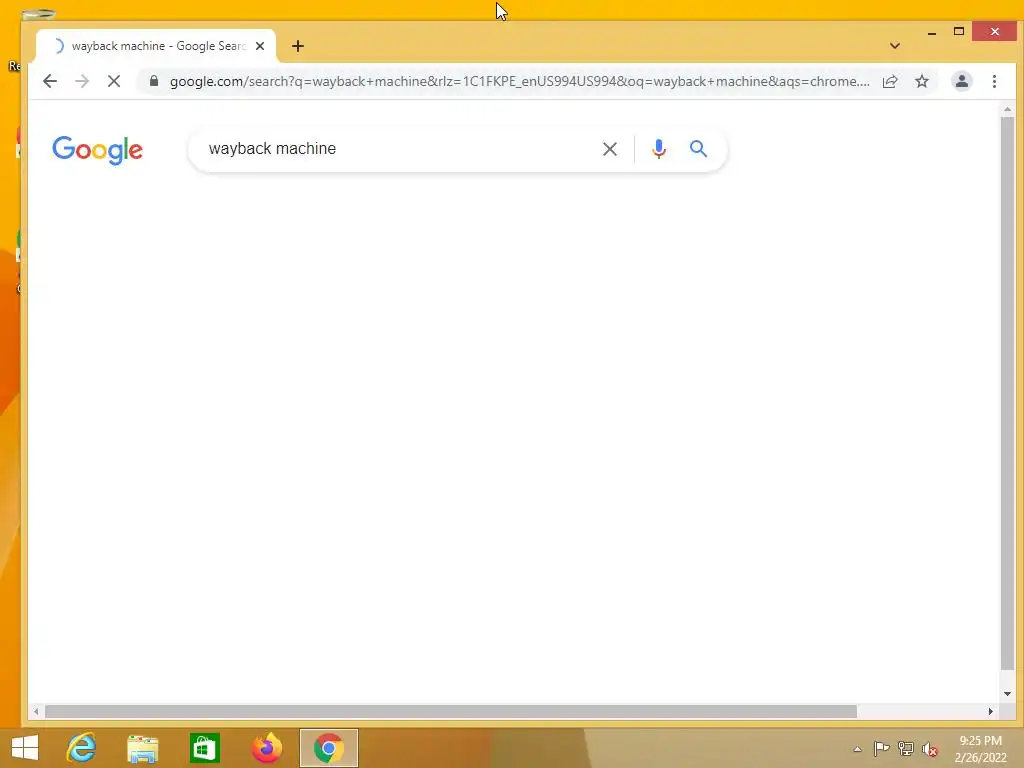Viewport: 1024px width, 768px height.
Task: Launch Internet Explorer from taskbar
Action: tap(82, 748)
